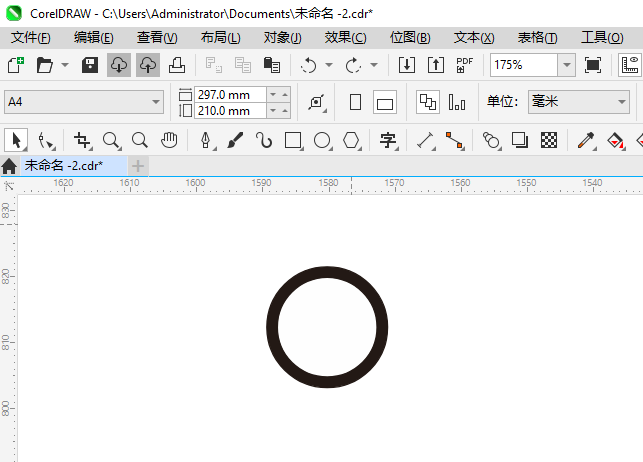Publish to PDF icon
The height and width of the screenshot is (462, 643).
click(465, 65)
